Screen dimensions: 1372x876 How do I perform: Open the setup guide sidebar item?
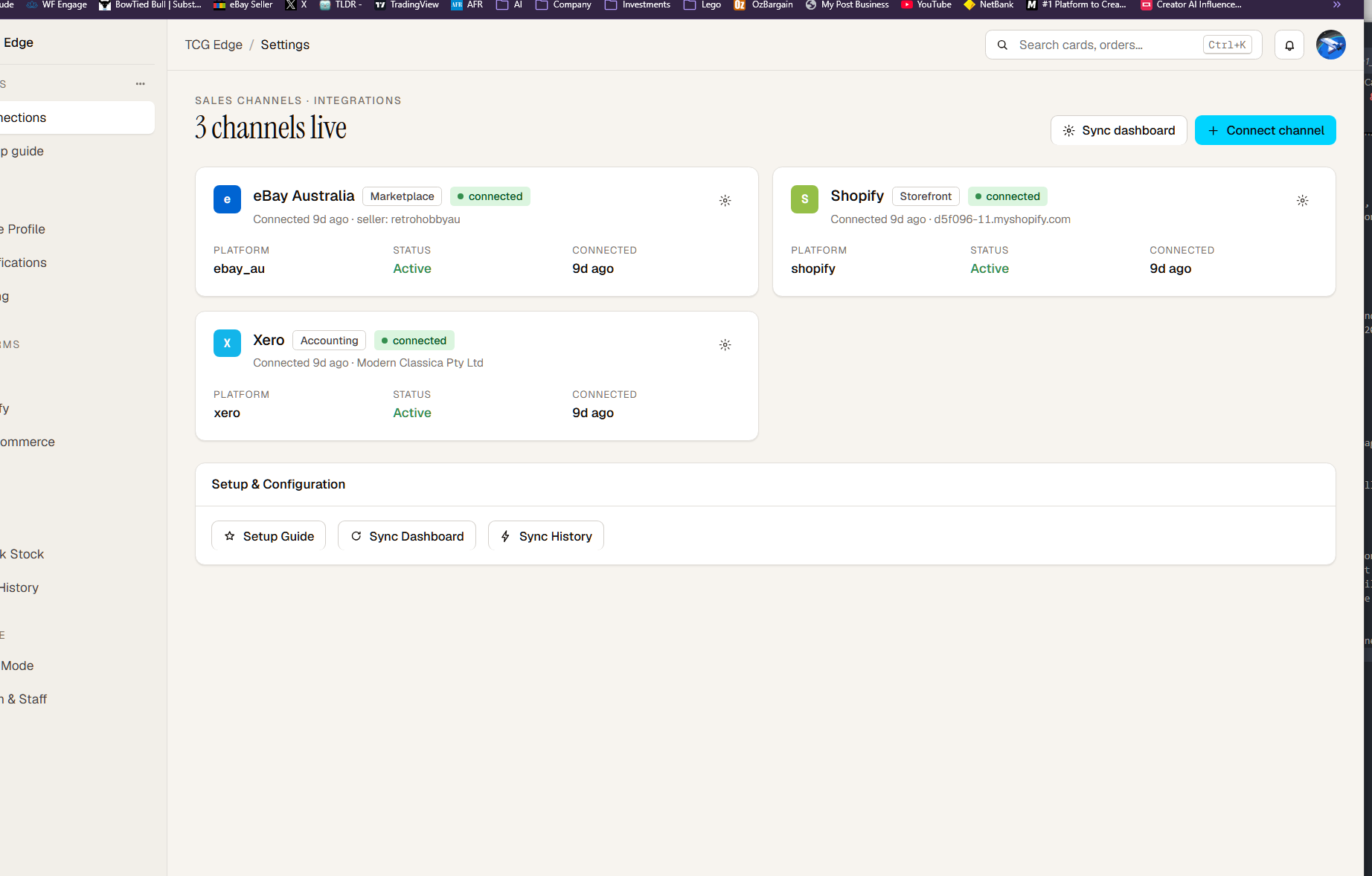point(77,151)
